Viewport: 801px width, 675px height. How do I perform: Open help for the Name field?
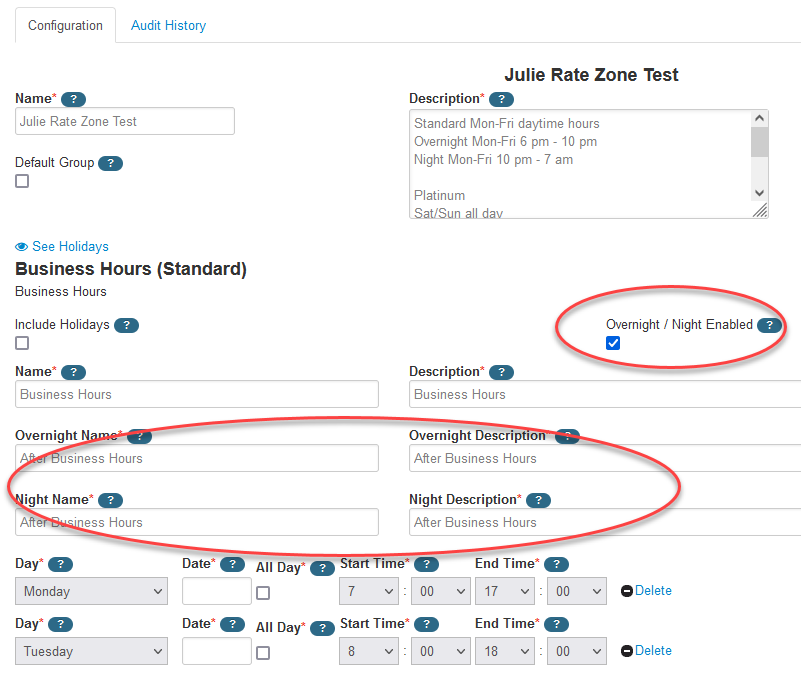[x=74, y=99]
